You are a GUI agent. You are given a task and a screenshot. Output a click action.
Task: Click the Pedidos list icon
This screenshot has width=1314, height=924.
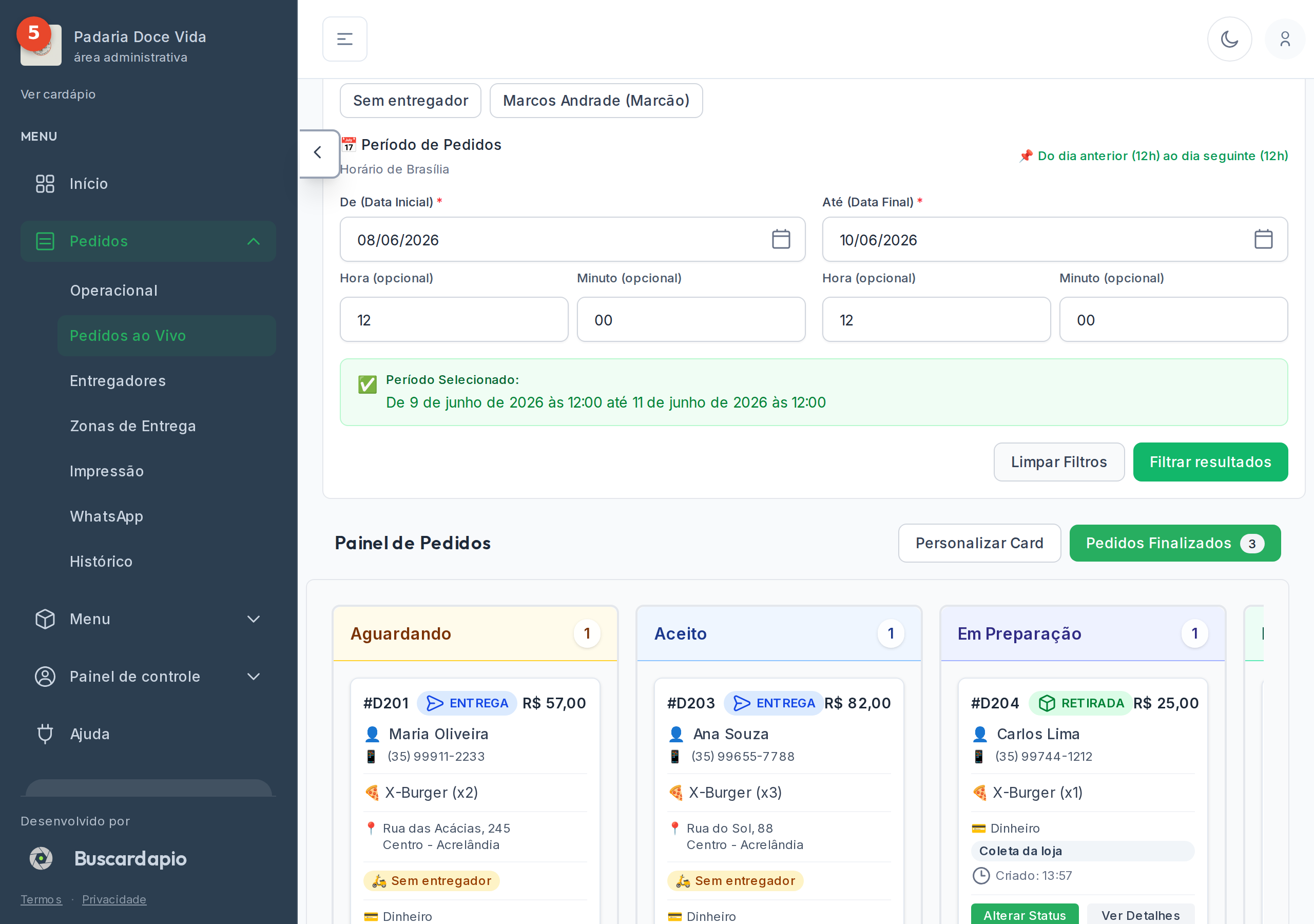[45, 241]
